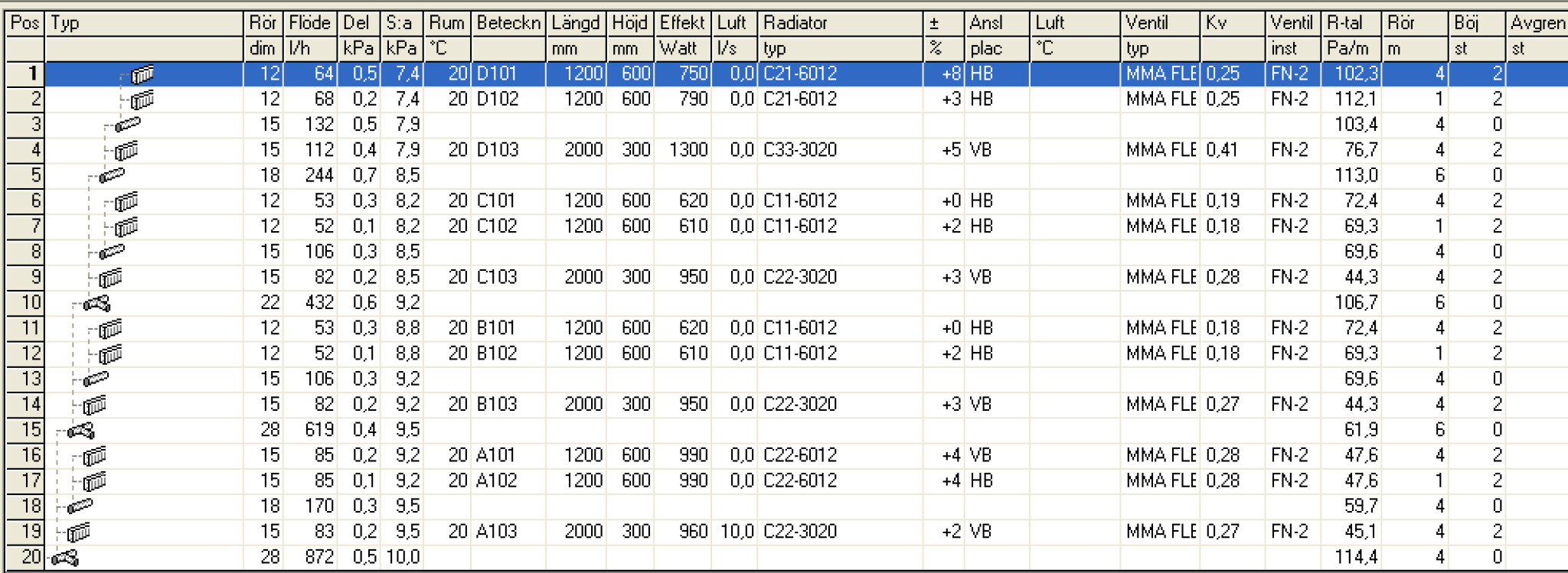Select row number 7 header
The height and width of the screenshot is (573, 1568).
coord(25,226)
